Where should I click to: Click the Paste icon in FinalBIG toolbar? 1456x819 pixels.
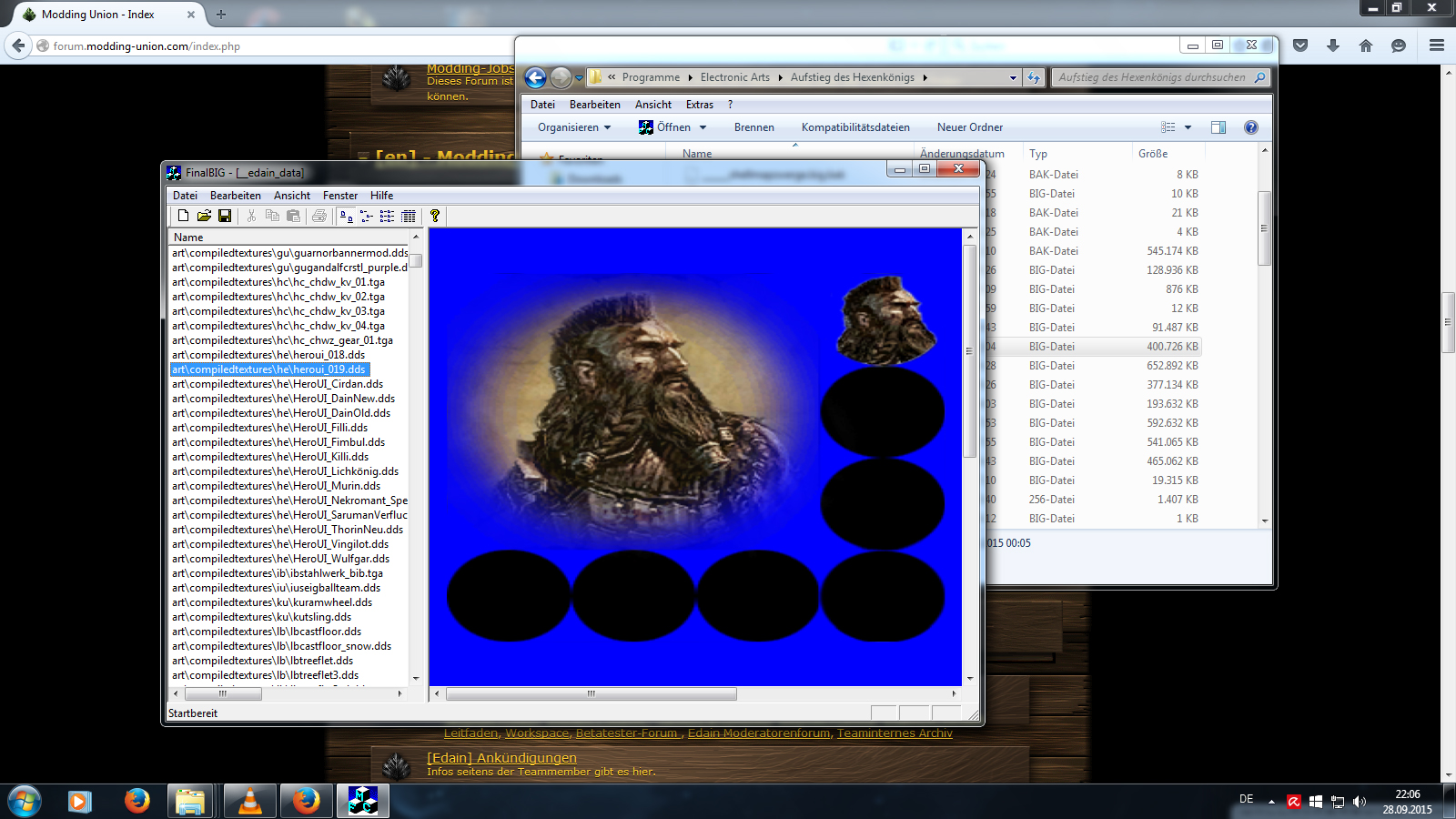(x=293, y=216)
